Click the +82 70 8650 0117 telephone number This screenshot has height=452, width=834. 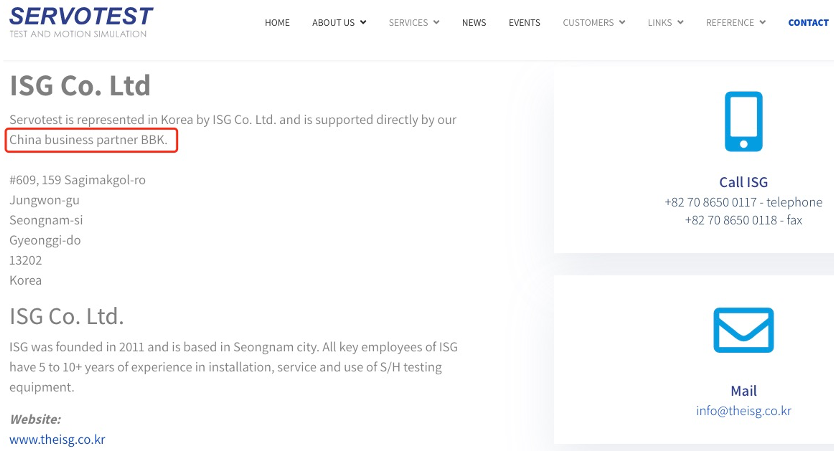pyautogui.click(x=743, y=203)
